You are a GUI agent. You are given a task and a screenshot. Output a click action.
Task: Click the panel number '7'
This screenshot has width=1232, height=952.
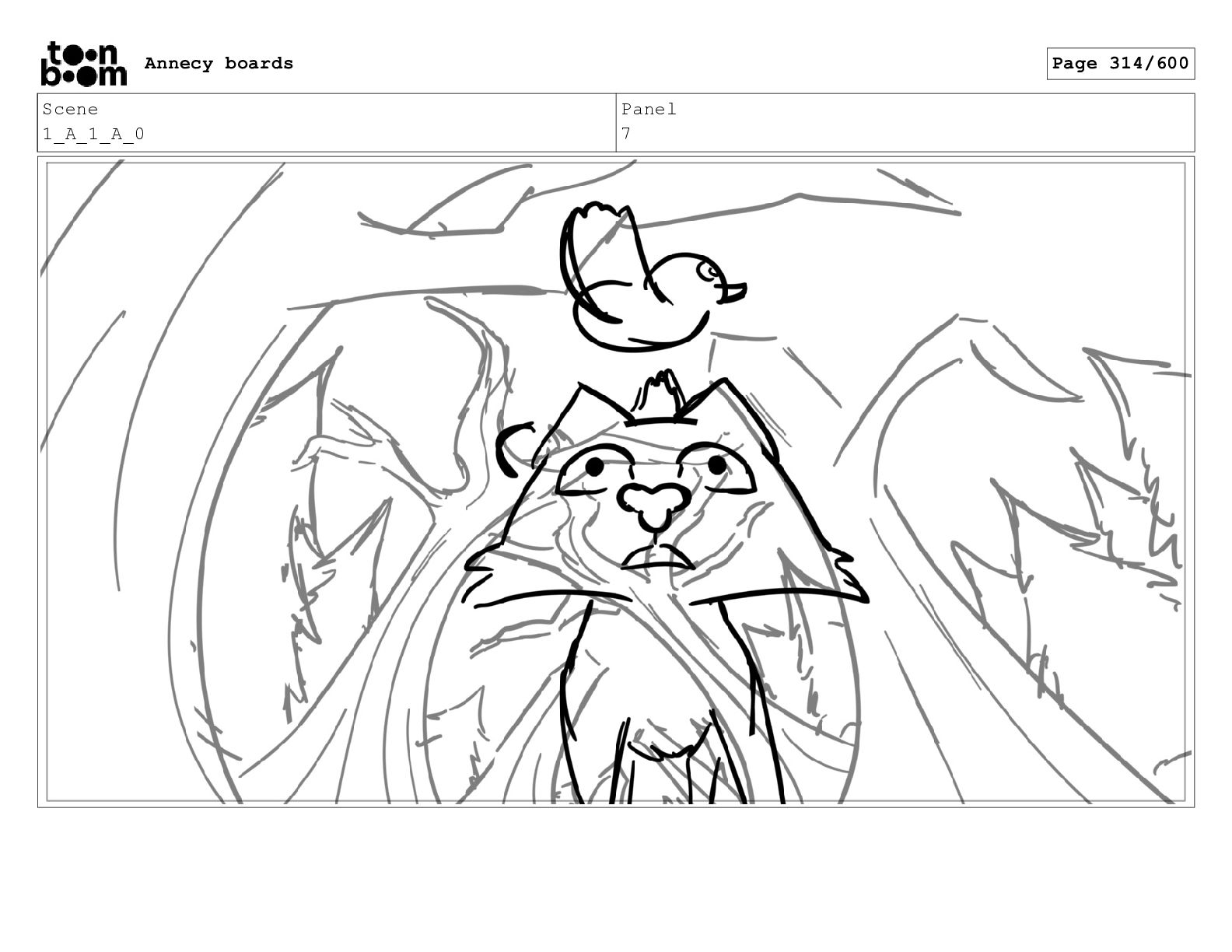(626, 135)
